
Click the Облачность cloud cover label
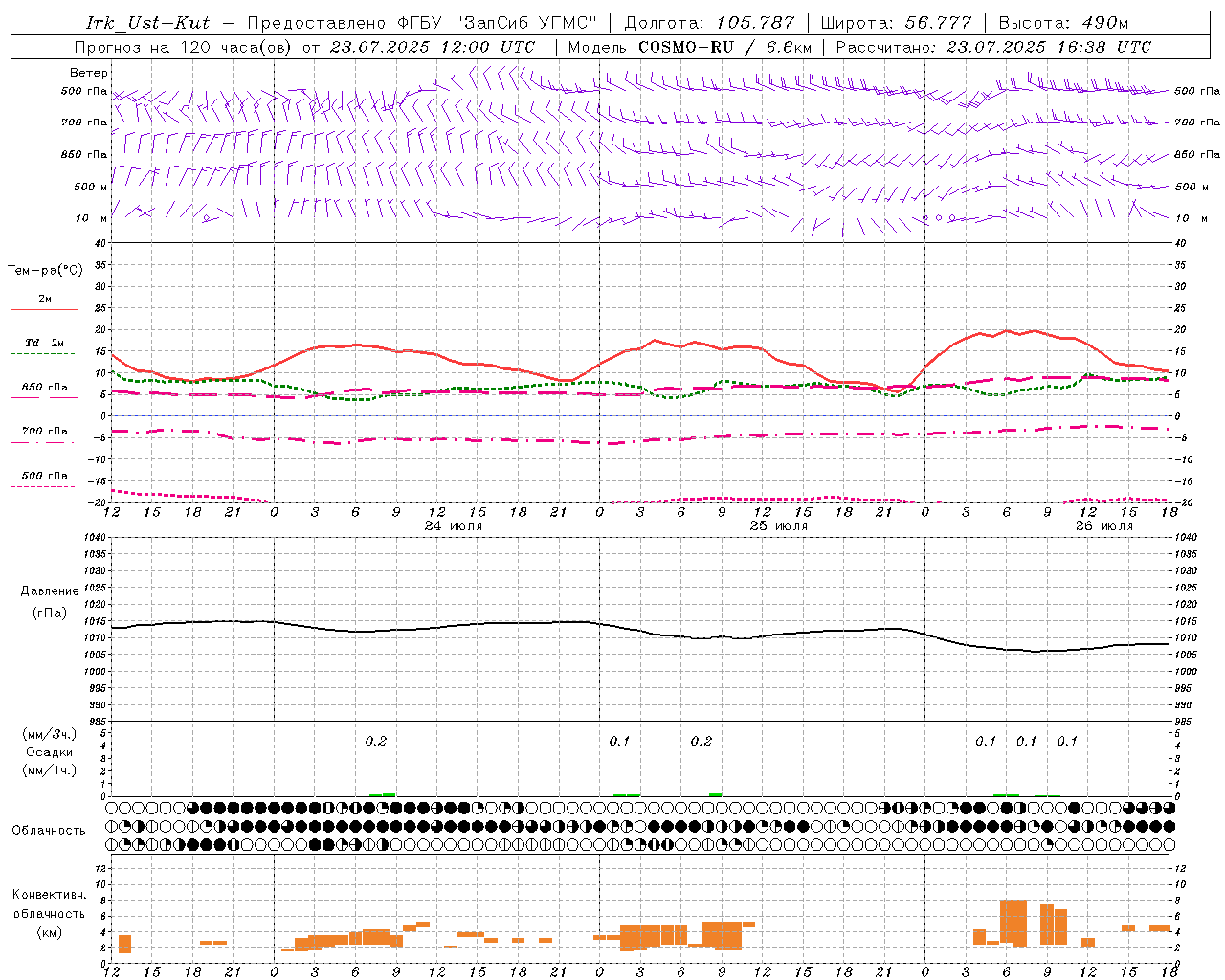[49, 831]
